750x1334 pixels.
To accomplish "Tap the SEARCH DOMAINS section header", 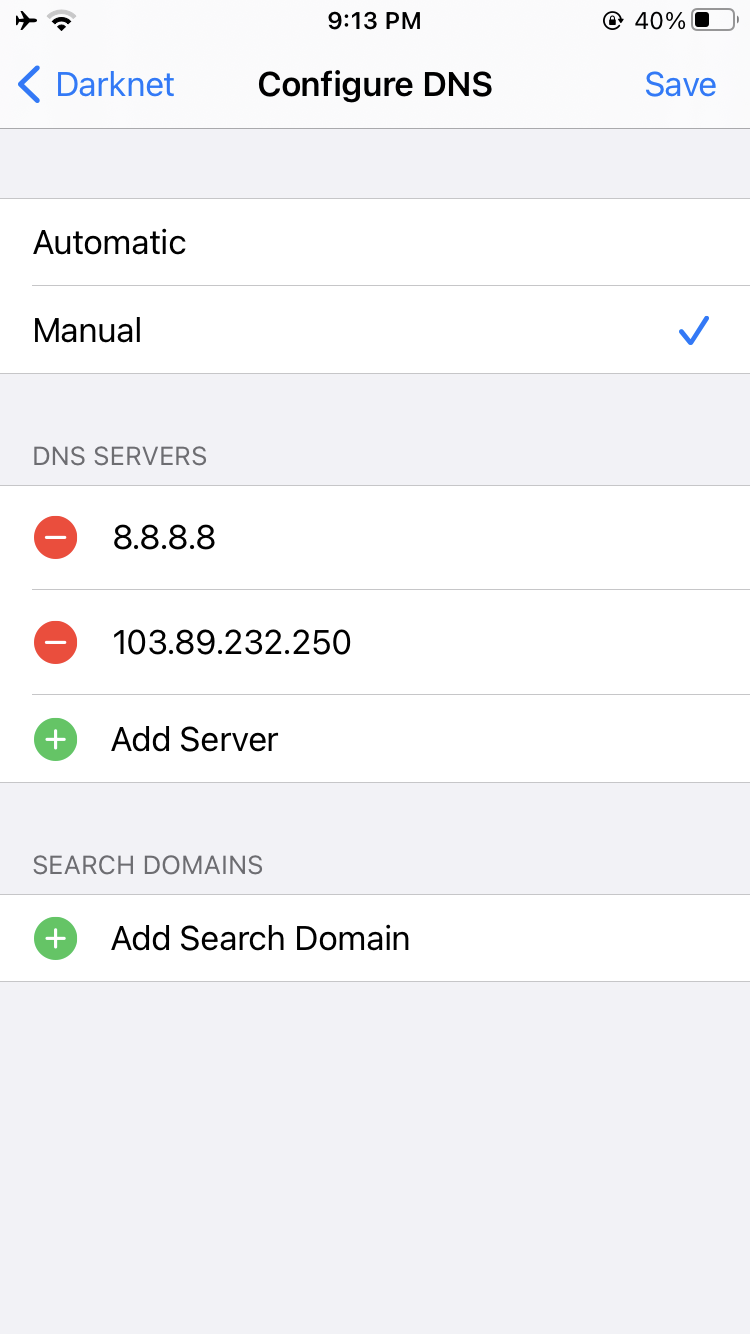I will point(148,865).
